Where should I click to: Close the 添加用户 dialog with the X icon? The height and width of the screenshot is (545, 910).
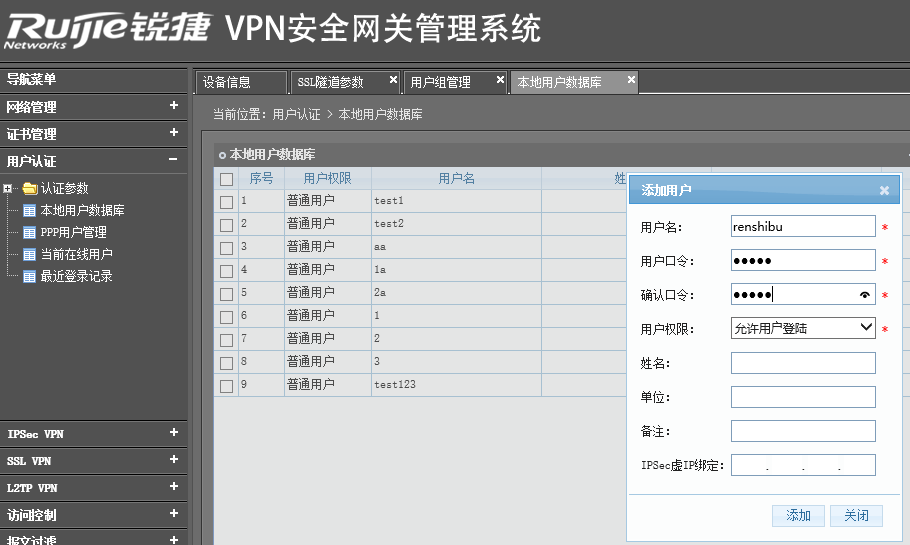point(884,190)
